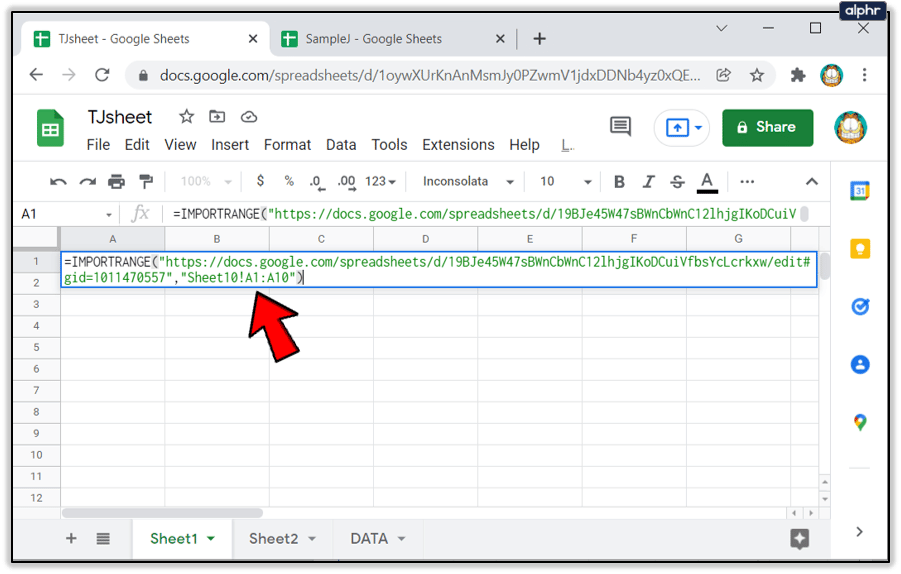Click the Print icon

117,182
